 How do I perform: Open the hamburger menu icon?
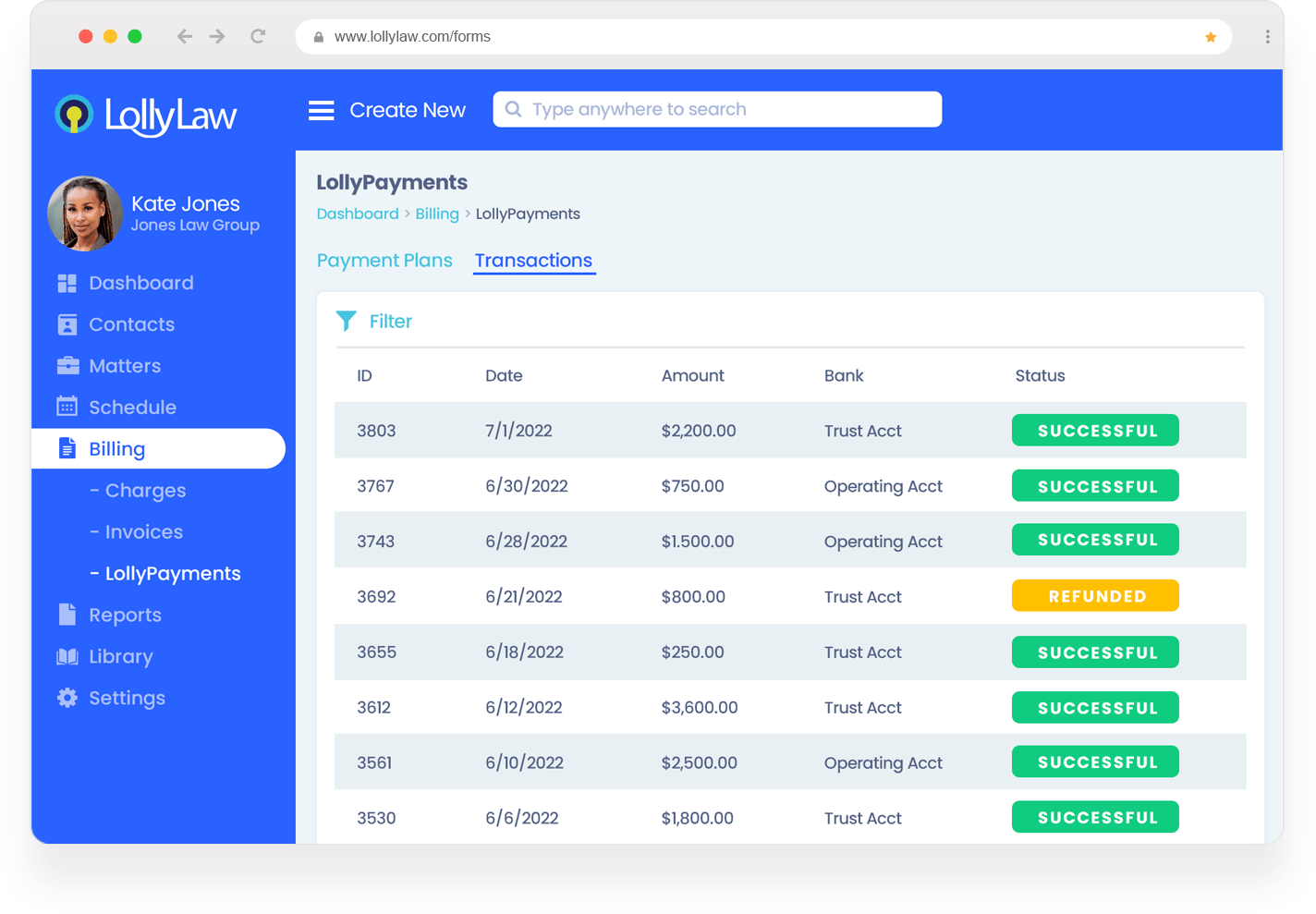click(x=322, y=111)
